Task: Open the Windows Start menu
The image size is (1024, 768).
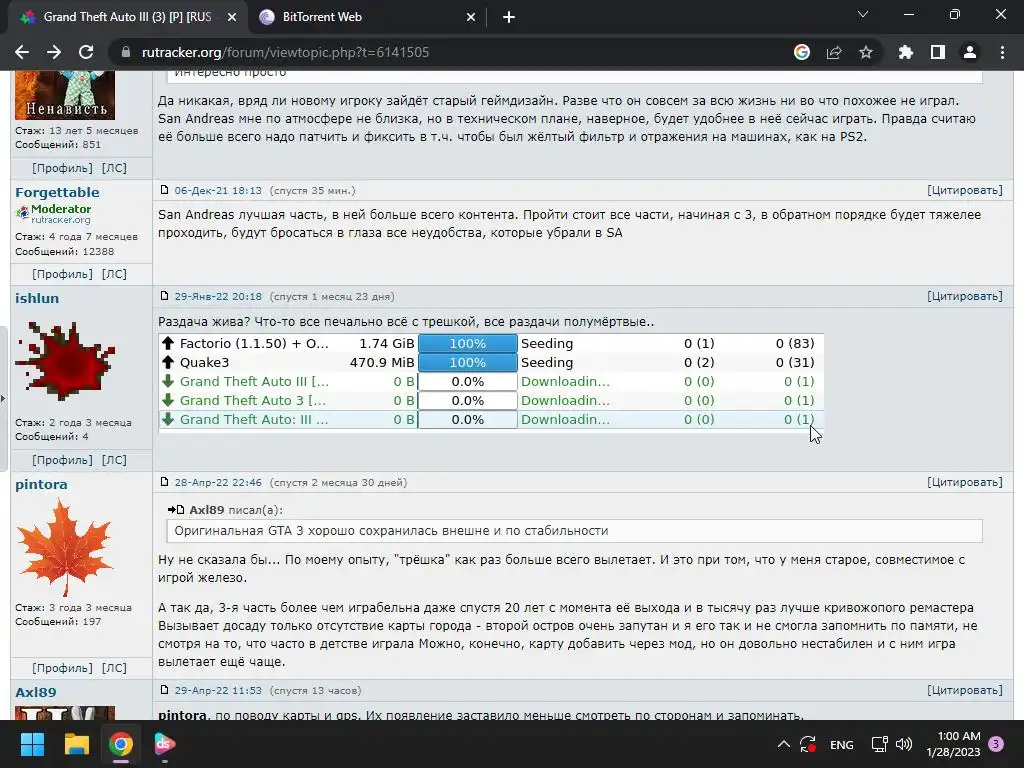Action: (x=32, y=744)
